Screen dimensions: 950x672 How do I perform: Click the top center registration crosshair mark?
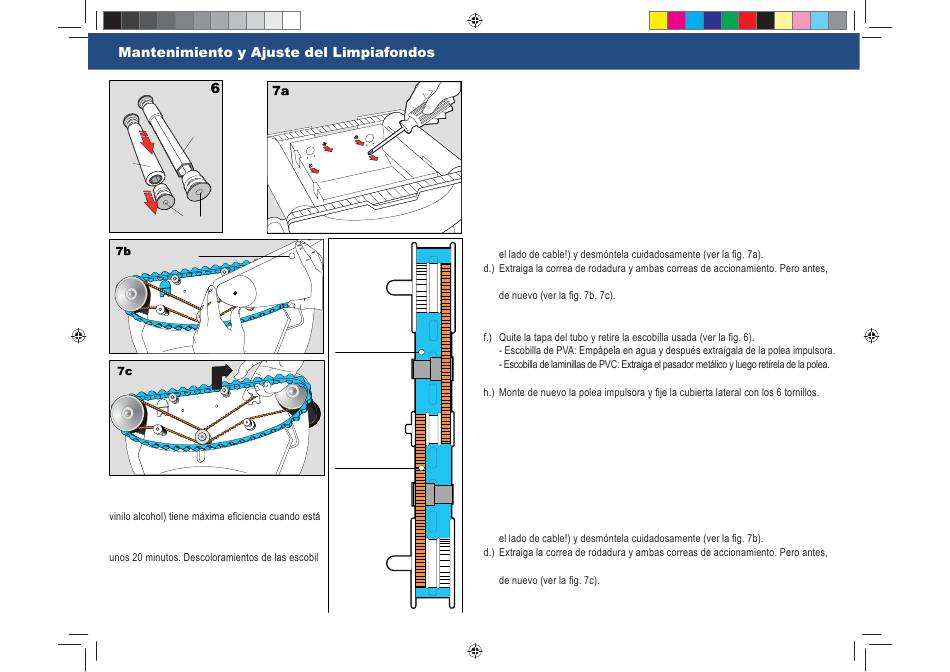(475, 20)
